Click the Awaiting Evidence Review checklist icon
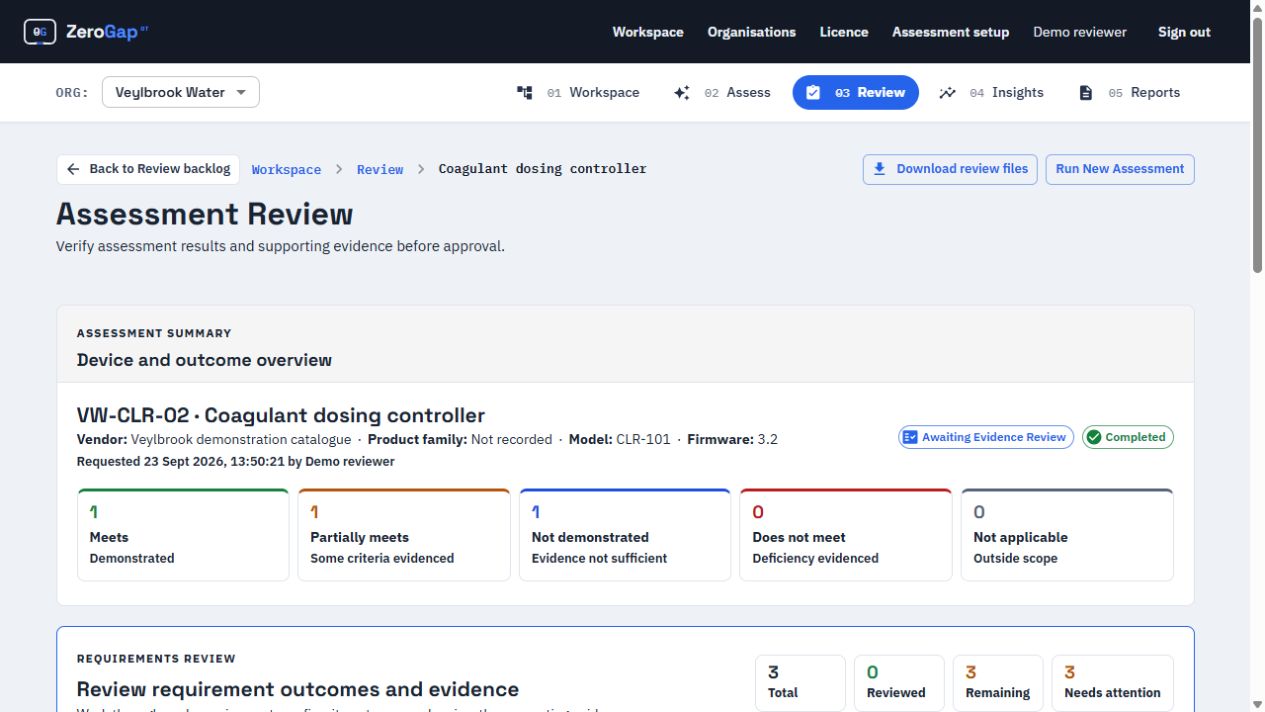 click(x=910, y=437)
